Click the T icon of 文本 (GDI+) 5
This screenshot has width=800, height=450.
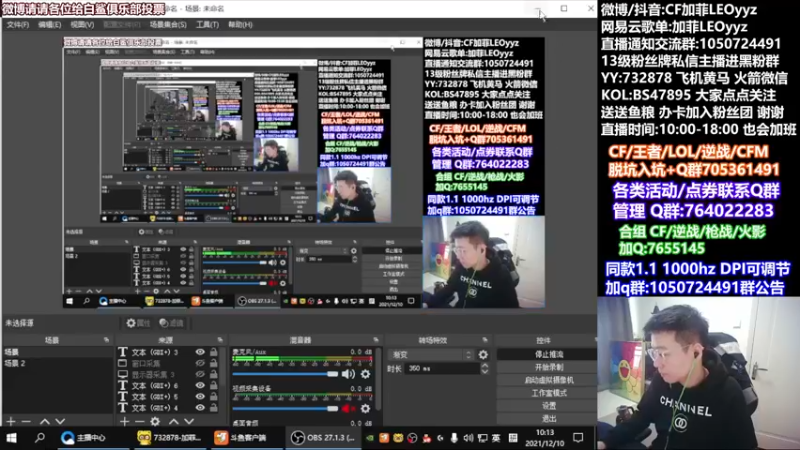pyautogui.click(x=122, y=397)
